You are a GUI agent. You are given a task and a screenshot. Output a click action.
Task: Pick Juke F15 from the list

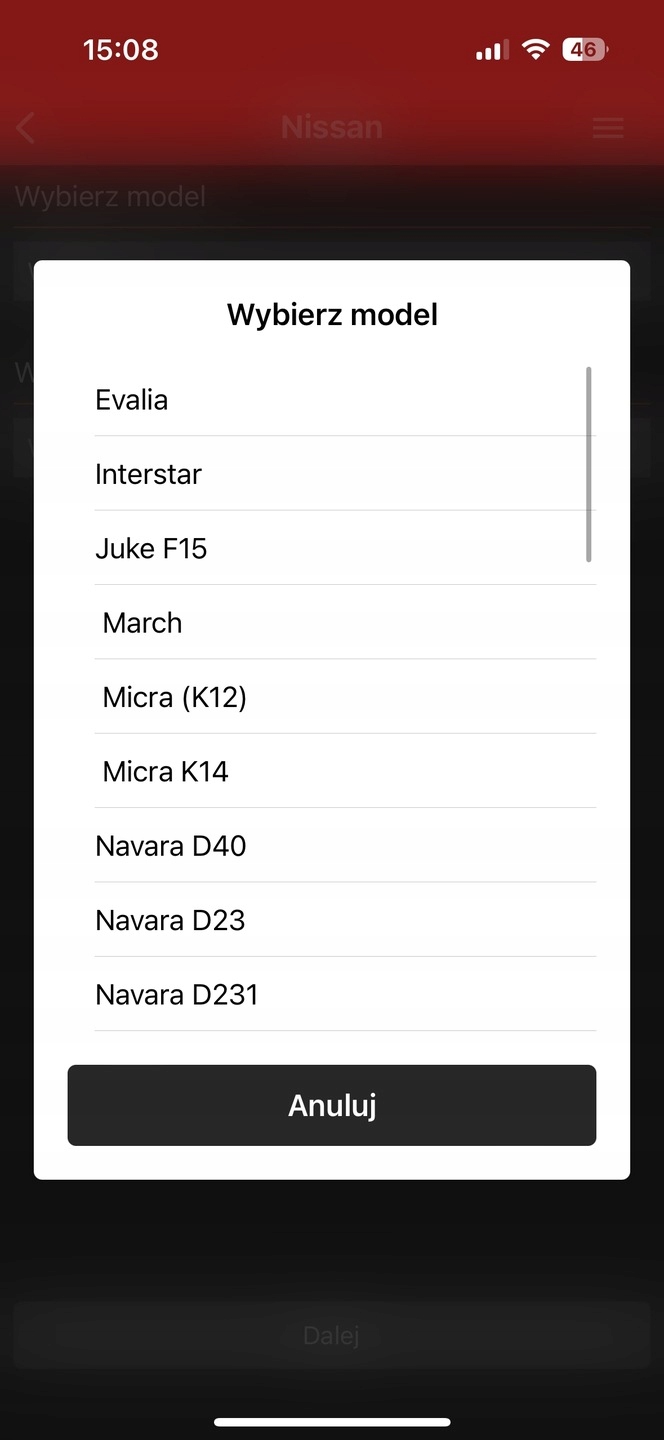point(151,548)
